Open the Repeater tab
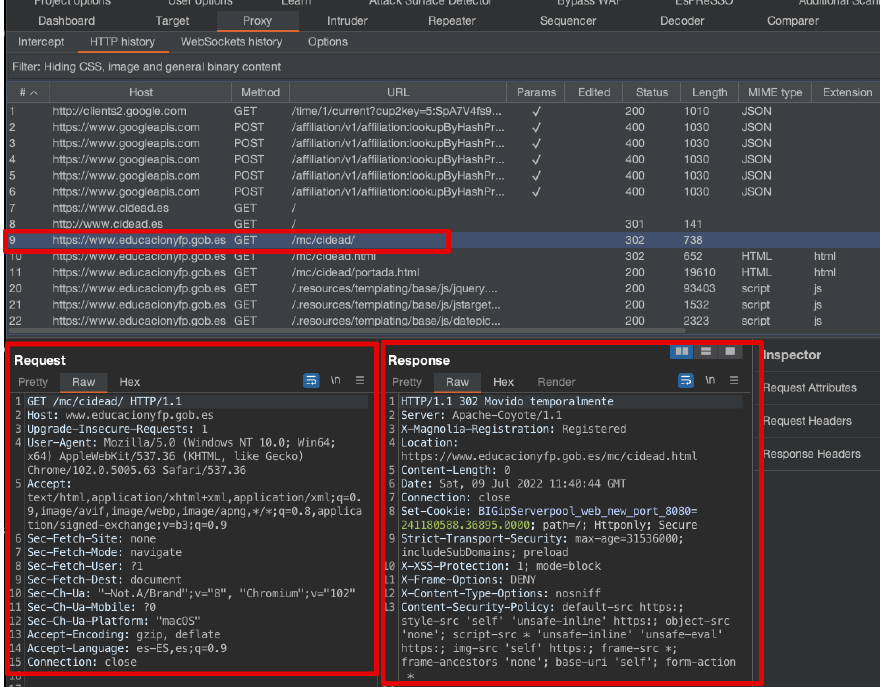 point(452,21)
